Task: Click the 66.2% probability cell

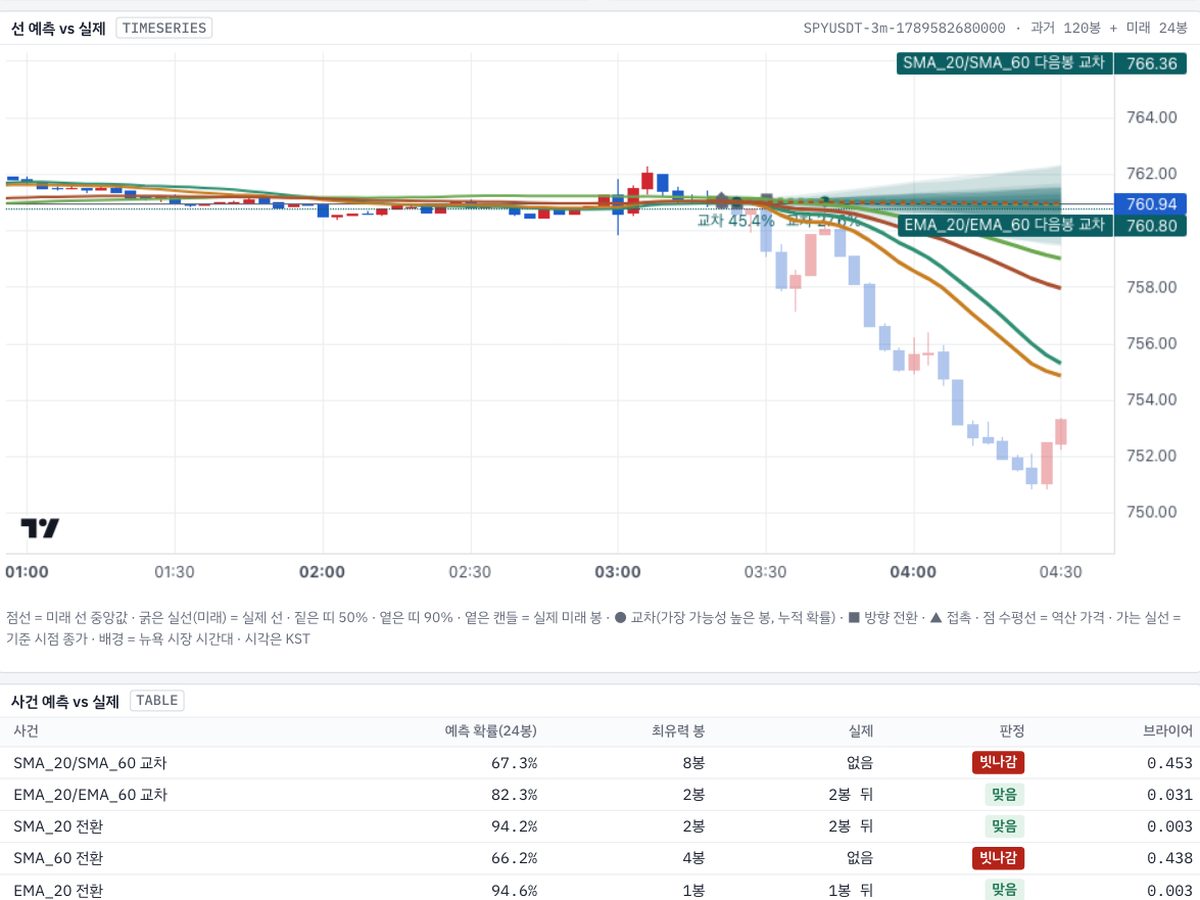Action: [x=516, y=858]
